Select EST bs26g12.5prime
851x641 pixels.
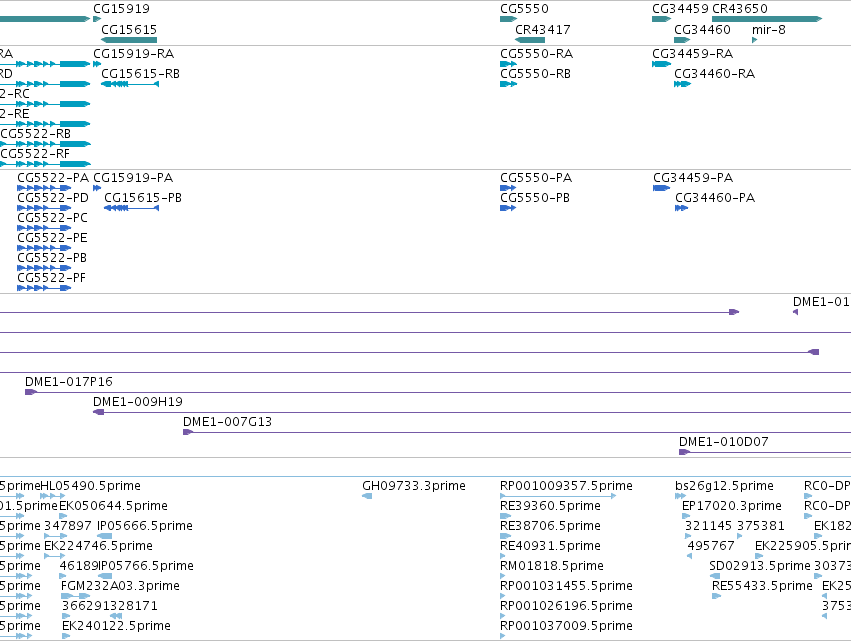(725, 486)
